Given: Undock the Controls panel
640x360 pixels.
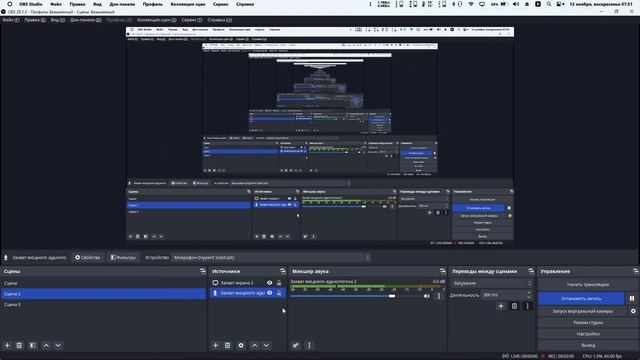Looking at the screenshot, I should pos(636,271).
